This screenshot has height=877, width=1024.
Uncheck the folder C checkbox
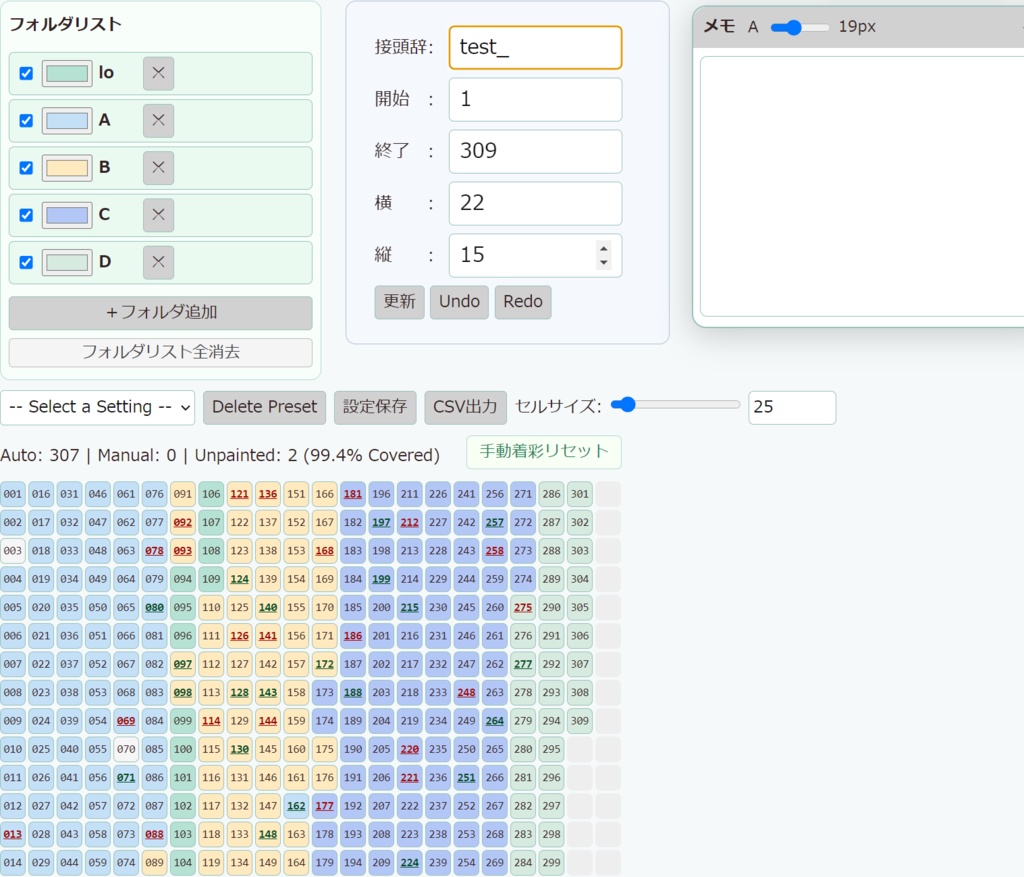pos(26,215)
